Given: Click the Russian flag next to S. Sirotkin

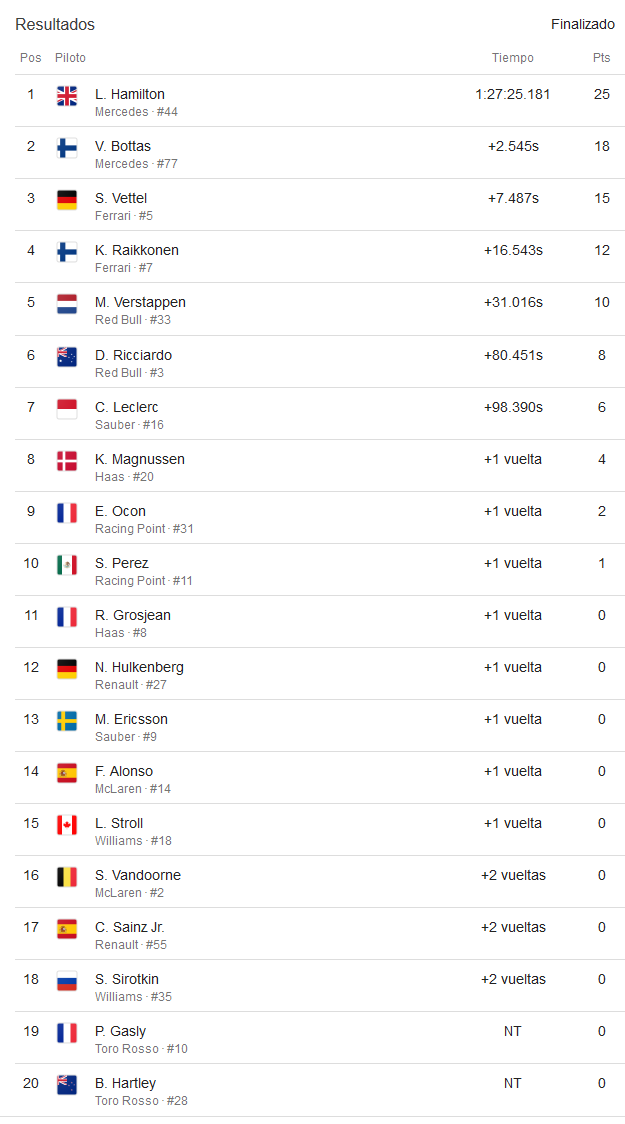Looking at the screenshot, I should [67, 981].
